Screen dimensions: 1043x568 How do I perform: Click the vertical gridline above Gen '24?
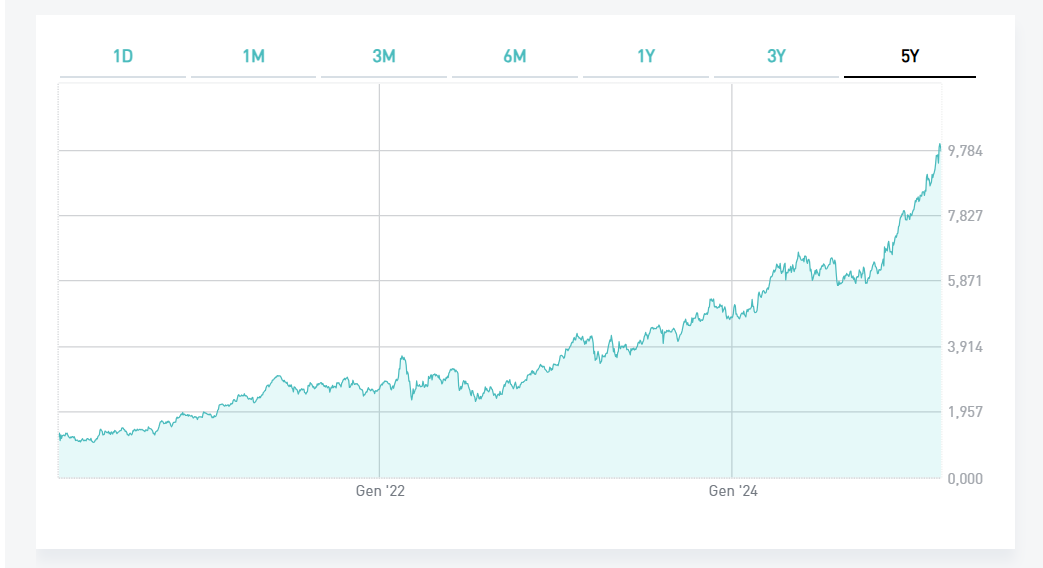tap(732, 200)
